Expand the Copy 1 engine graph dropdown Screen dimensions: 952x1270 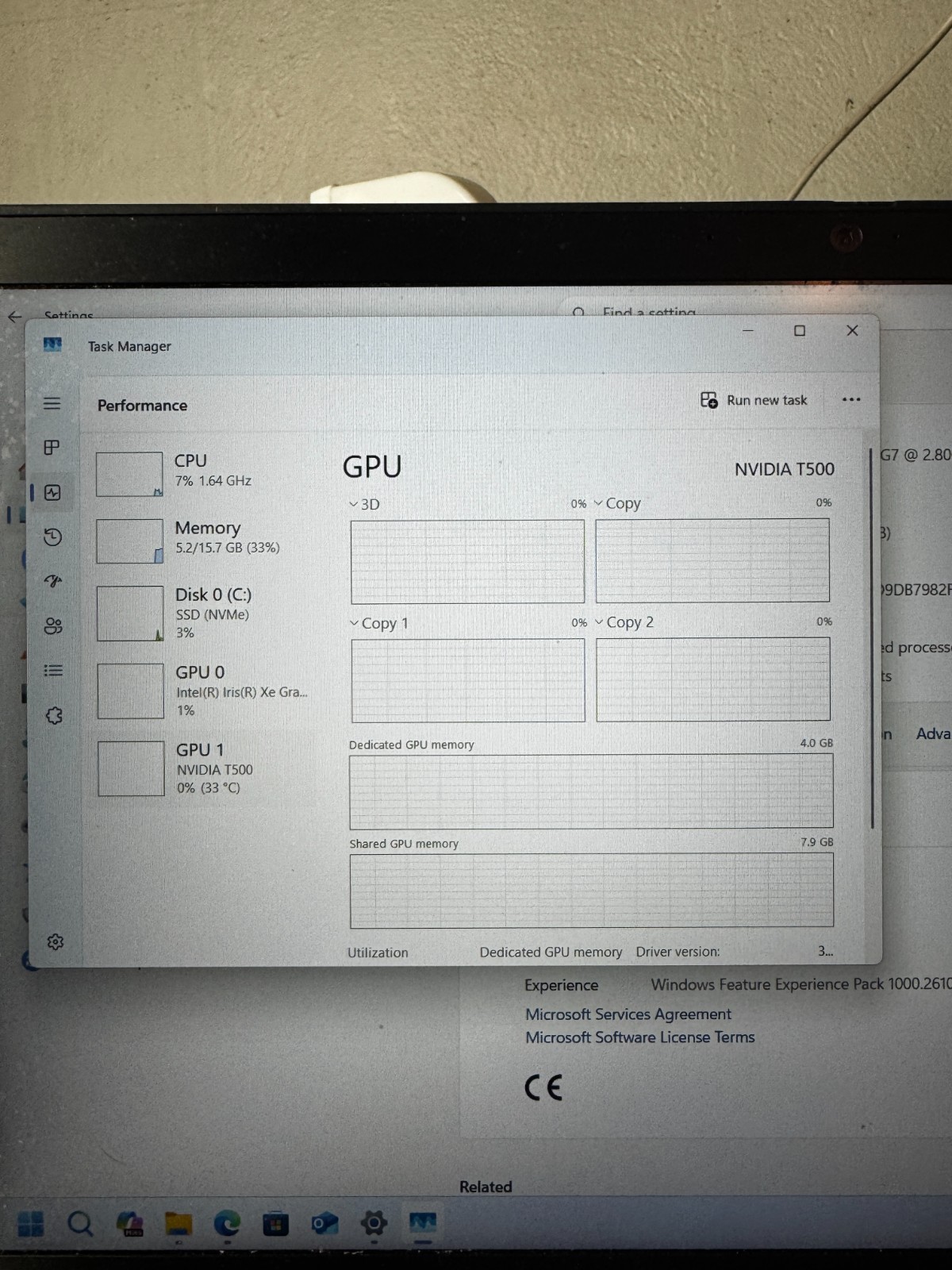355,624
